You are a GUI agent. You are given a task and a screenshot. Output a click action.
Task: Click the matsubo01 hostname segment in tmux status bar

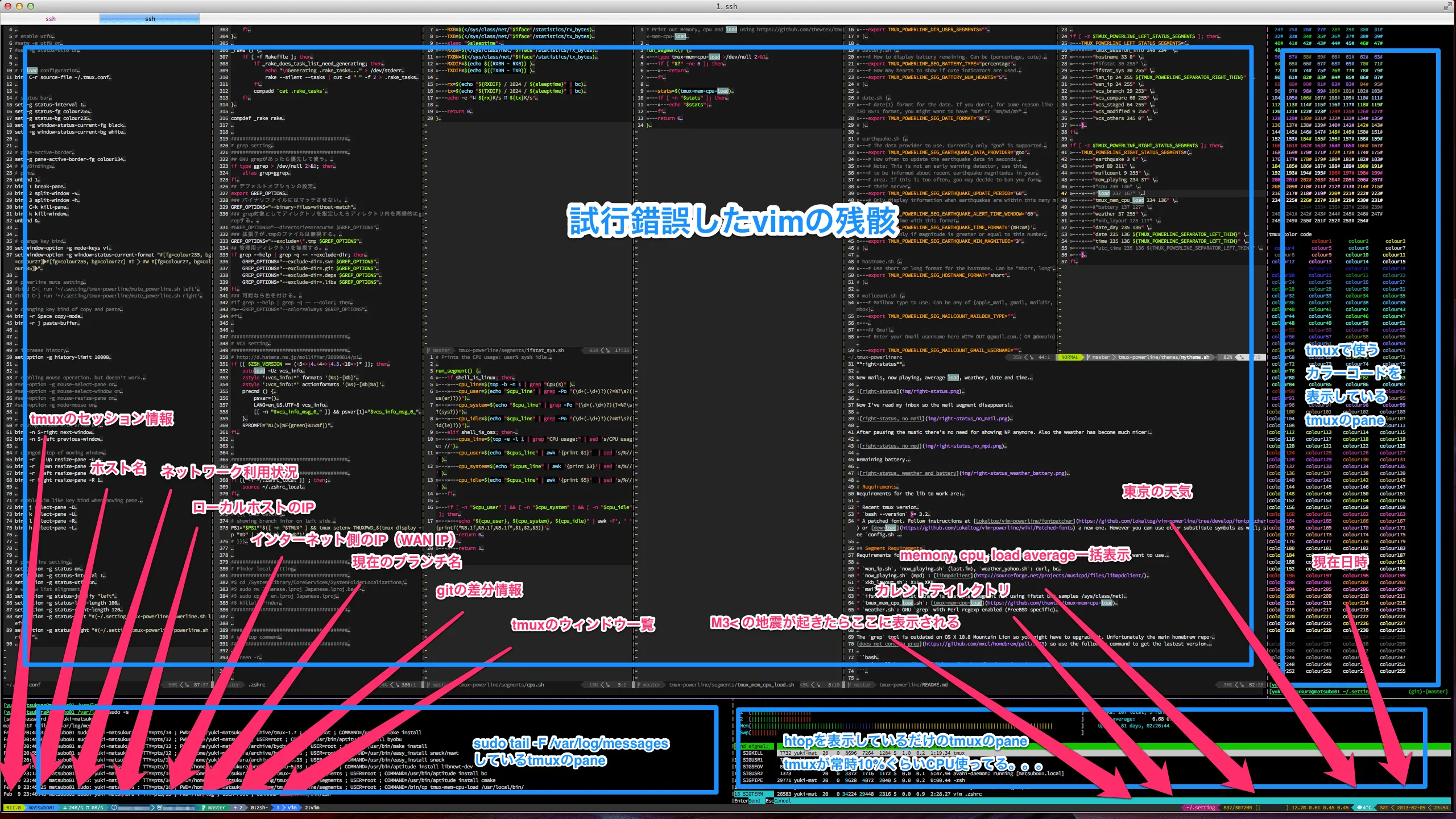[41, 807]
